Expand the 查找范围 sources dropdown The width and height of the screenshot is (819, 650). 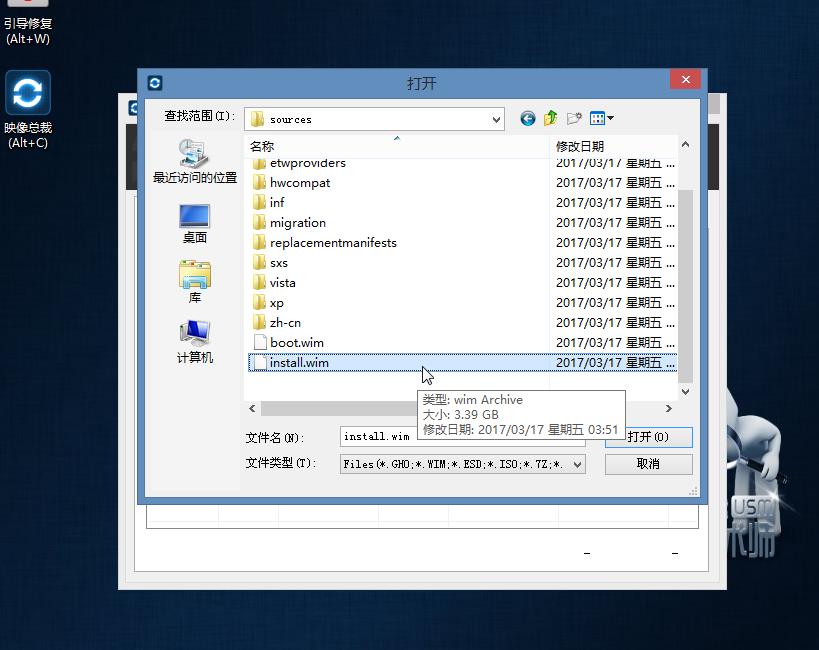pos(496,120)
